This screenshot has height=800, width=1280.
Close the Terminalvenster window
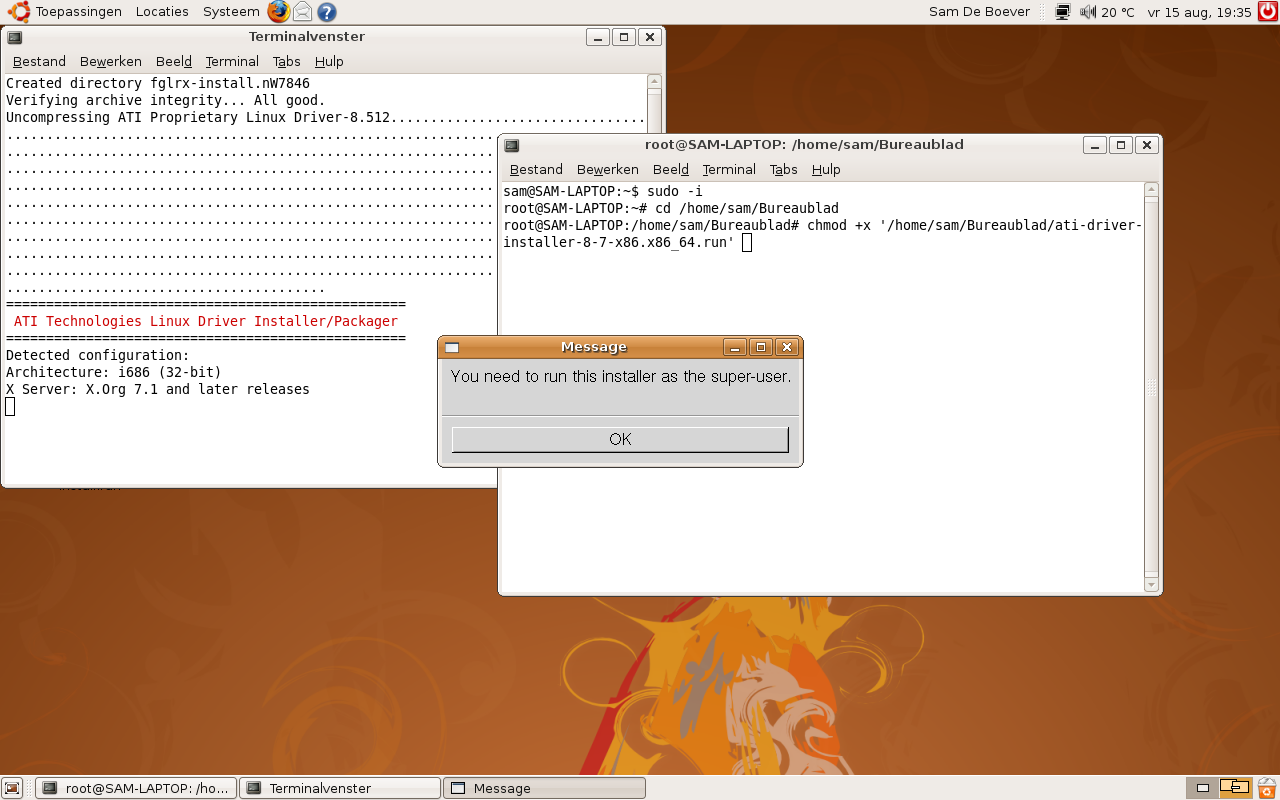tap(650, 37)
